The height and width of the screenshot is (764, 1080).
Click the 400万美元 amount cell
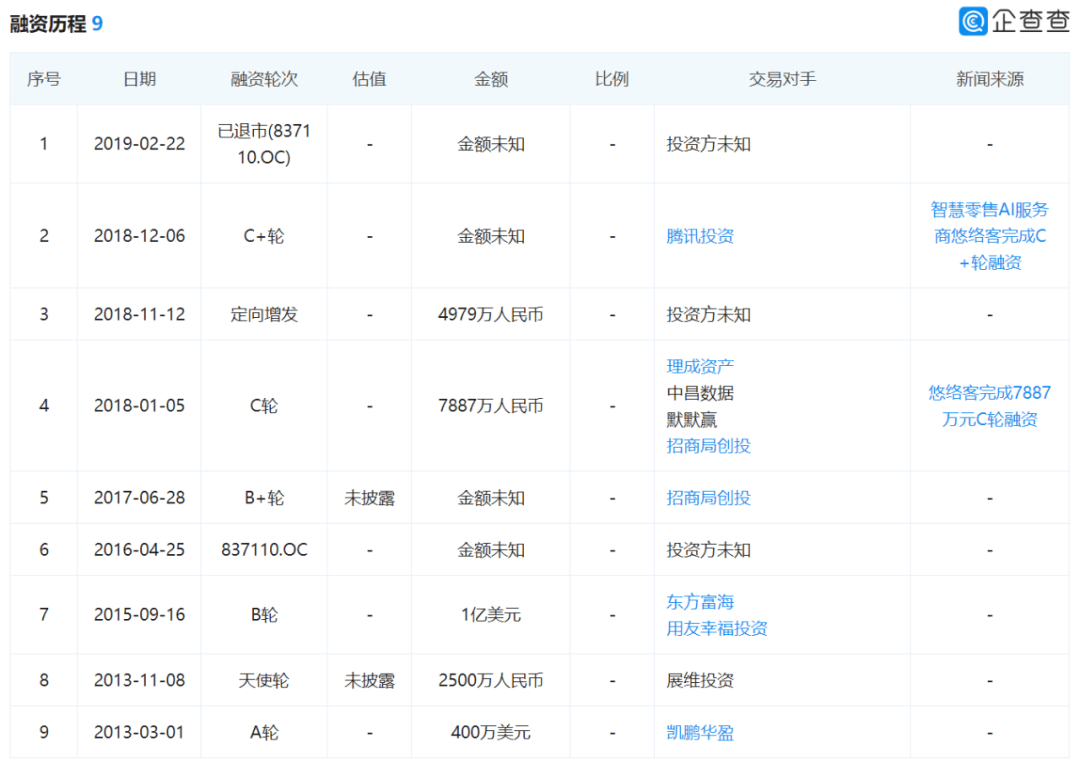(490, 732)
